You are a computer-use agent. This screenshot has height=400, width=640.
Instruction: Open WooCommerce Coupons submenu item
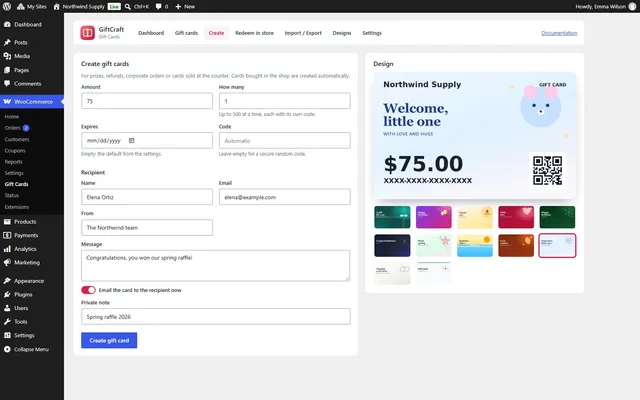tap(15, 151)
